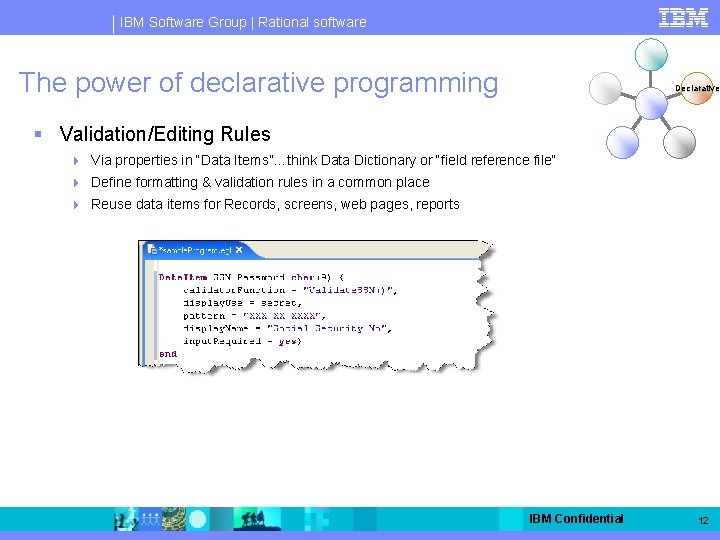Click the "end" keyword in the code
The width and height of the screenshot is (720, 540).
168,354
